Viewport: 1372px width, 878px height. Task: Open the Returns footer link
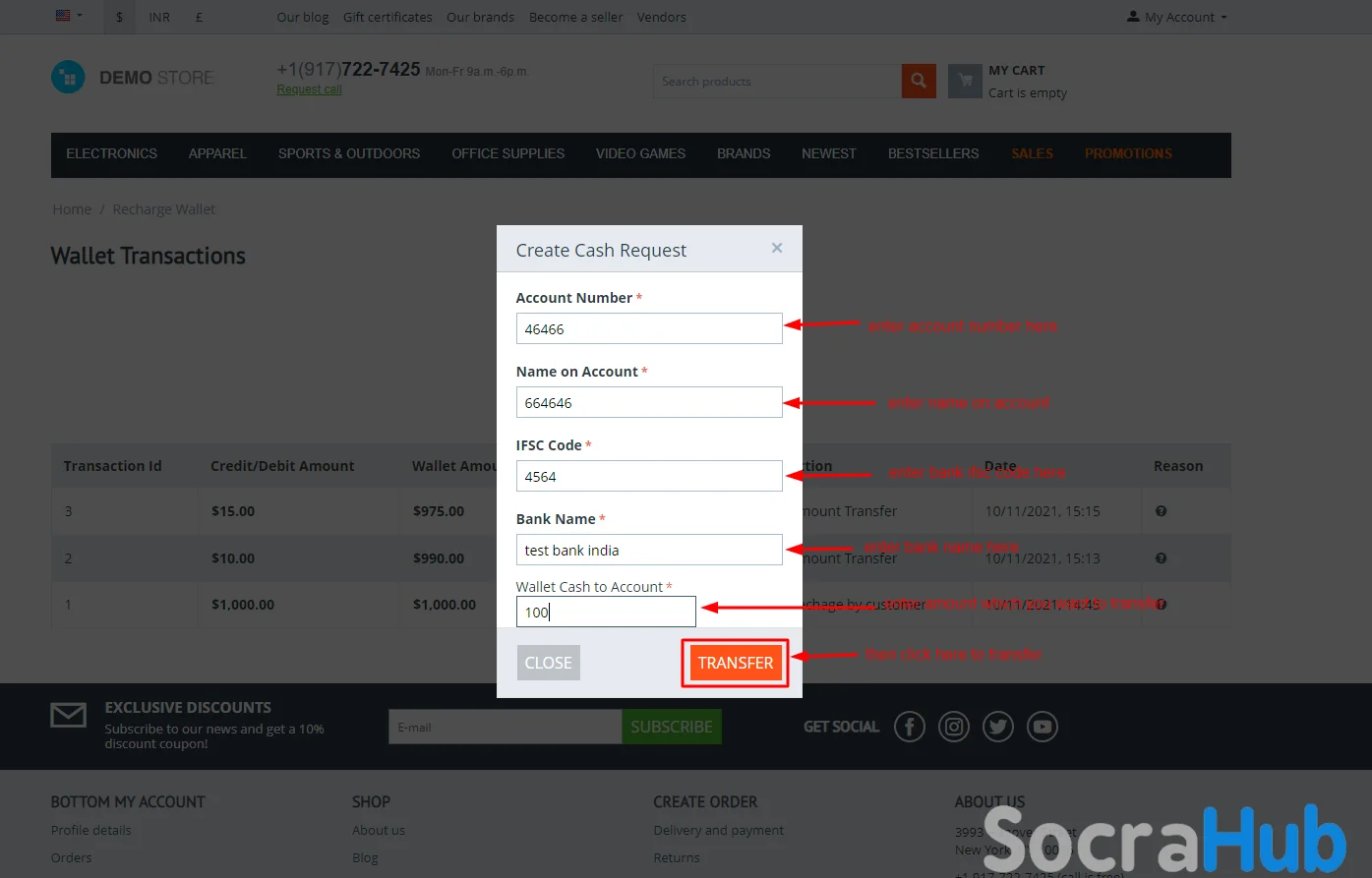point(677,858)
